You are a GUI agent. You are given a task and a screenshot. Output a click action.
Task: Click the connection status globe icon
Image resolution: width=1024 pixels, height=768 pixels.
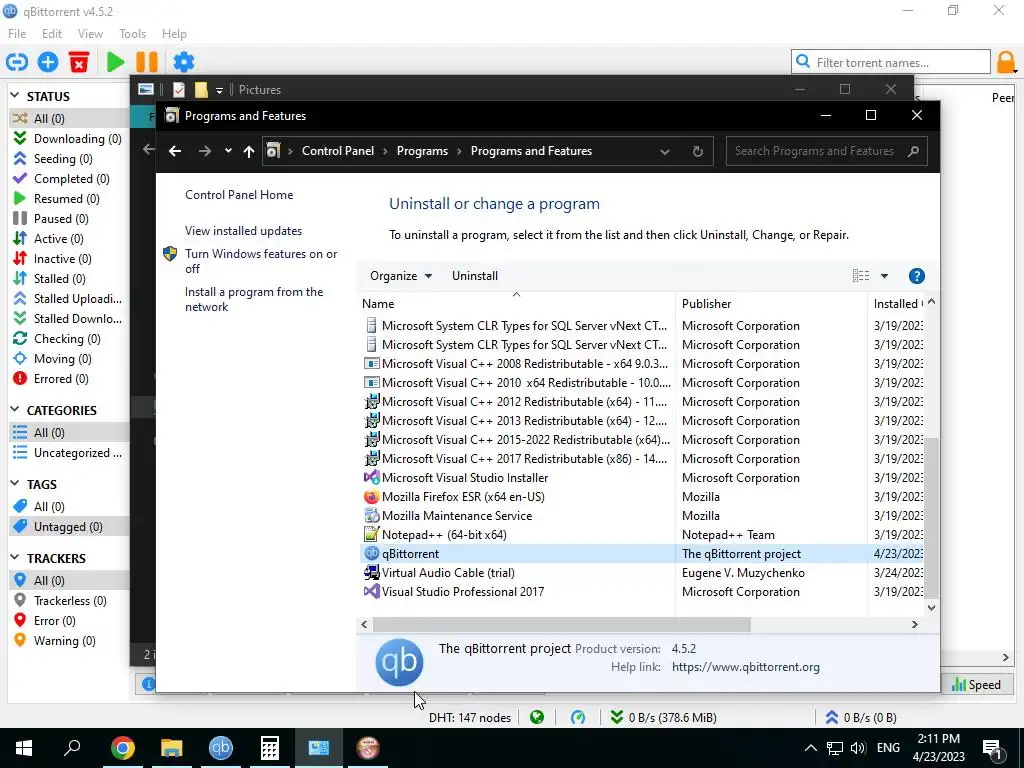click(x=537, y=718)
